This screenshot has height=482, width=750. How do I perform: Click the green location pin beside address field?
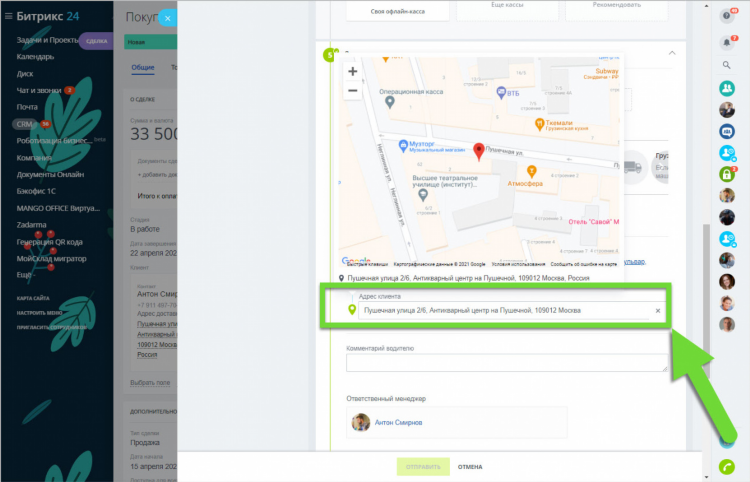(352, 310)
